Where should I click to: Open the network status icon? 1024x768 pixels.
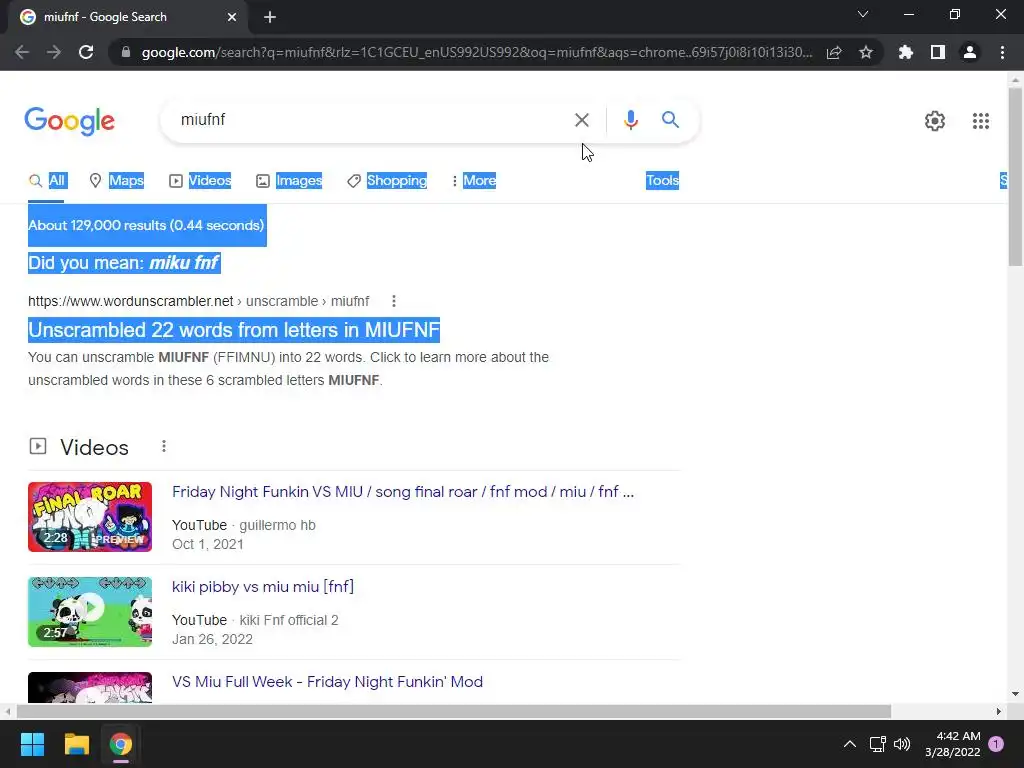point(877,744)
